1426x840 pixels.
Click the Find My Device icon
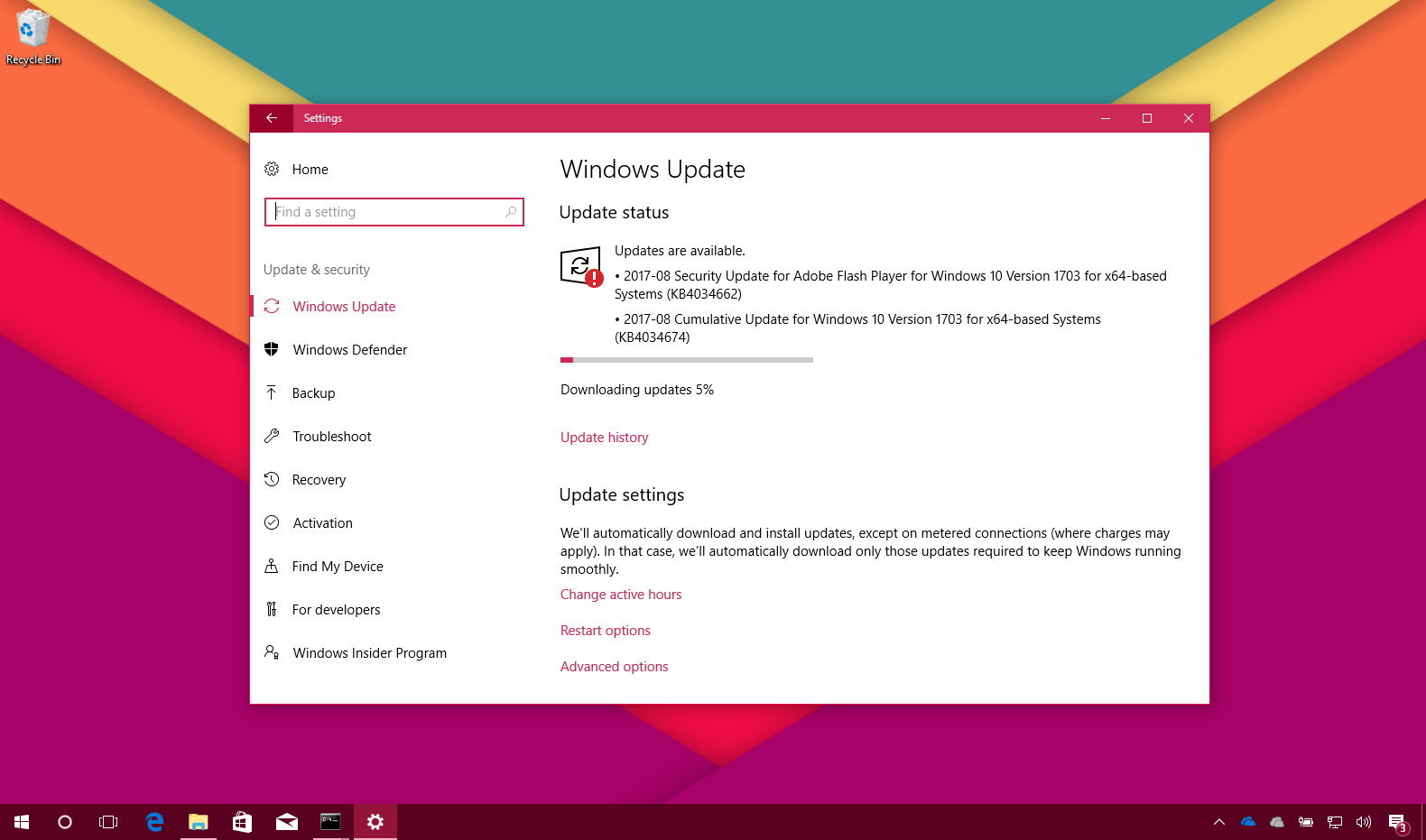[x=271, y=566]
